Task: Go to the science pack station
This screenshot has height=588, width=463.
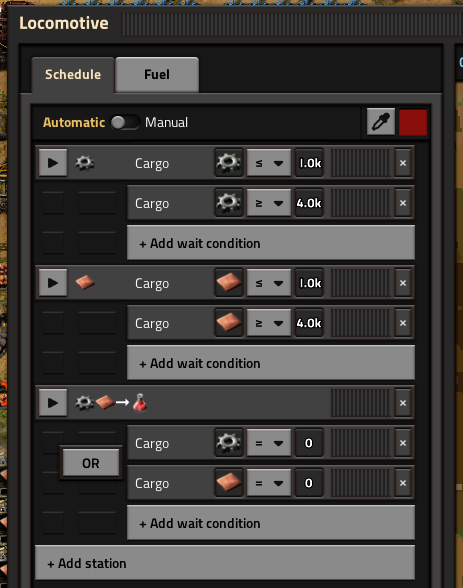Action: [x=53, y=403]
